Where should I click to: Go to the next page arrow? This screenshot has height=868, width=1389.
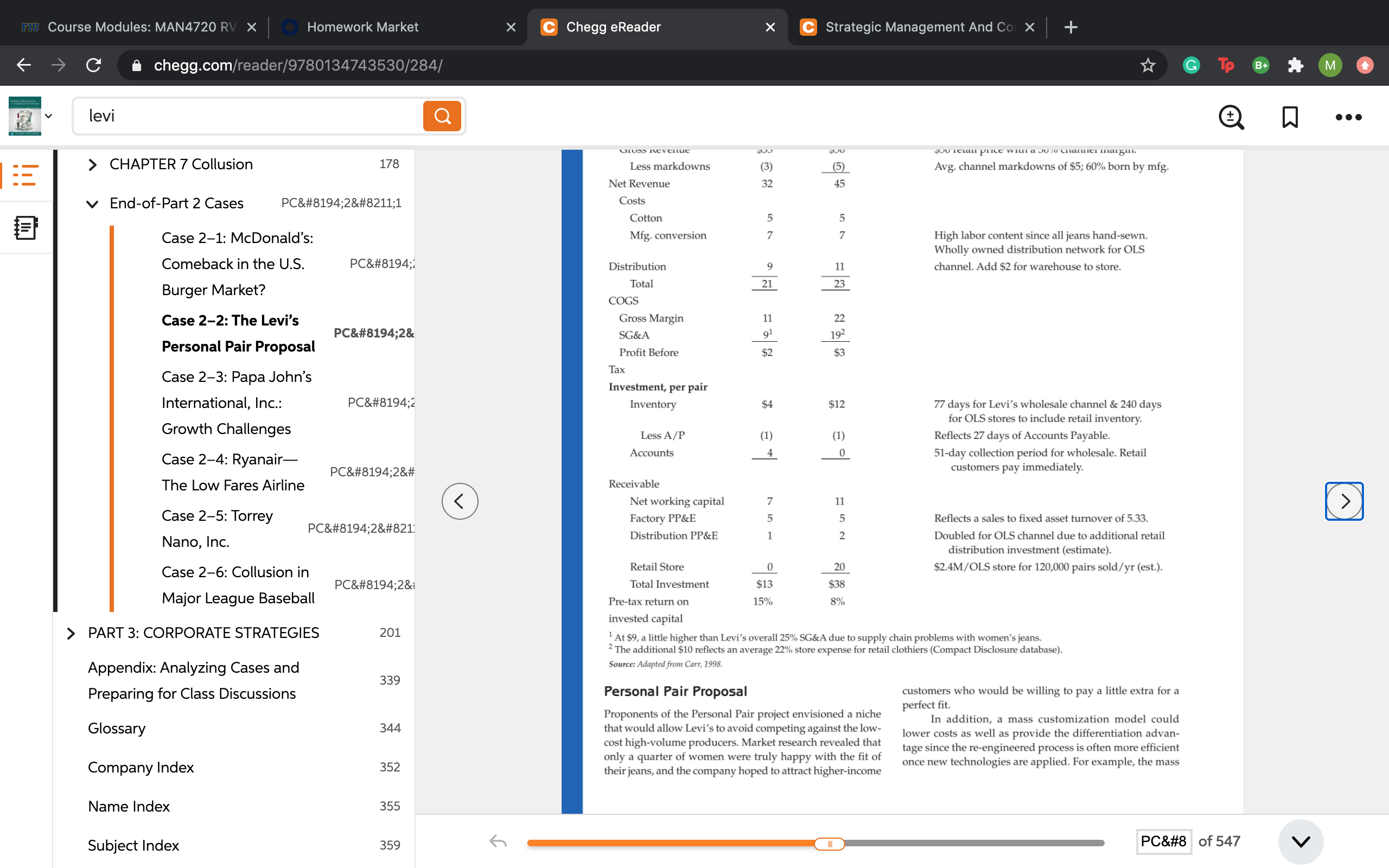pyautogui.click(x=1344, y=501)
